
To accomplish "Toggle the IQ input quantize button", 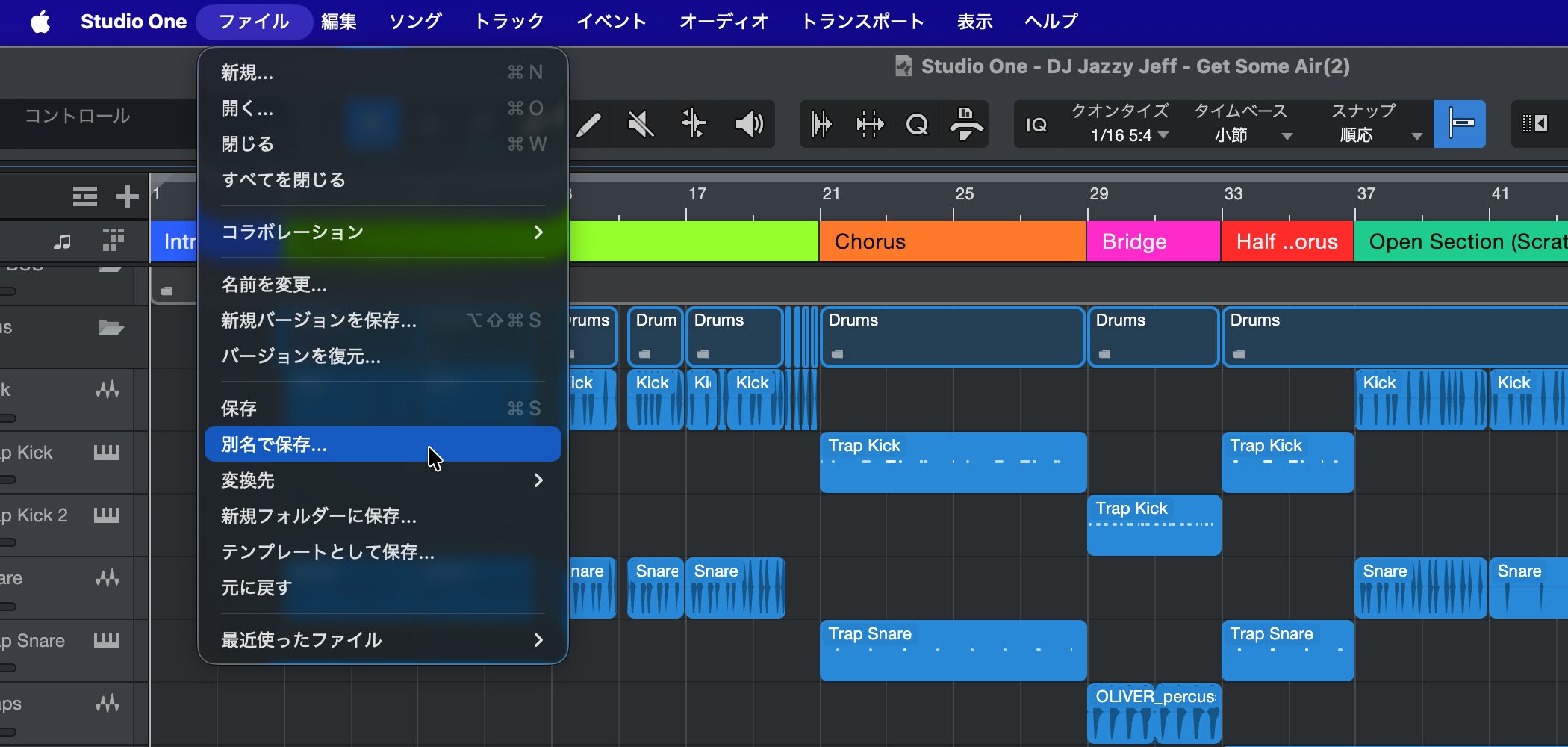I will point(1036,125).
